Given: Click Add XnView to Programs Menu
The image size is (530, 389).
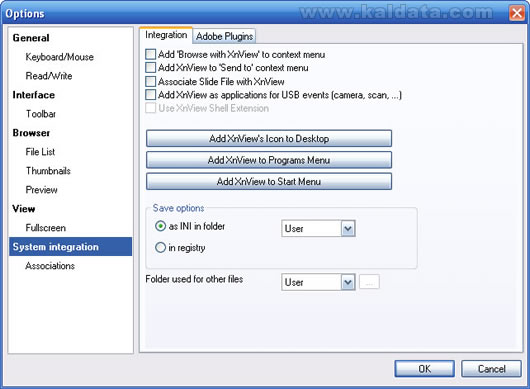Looking at the screenshot, I should 269,160.
